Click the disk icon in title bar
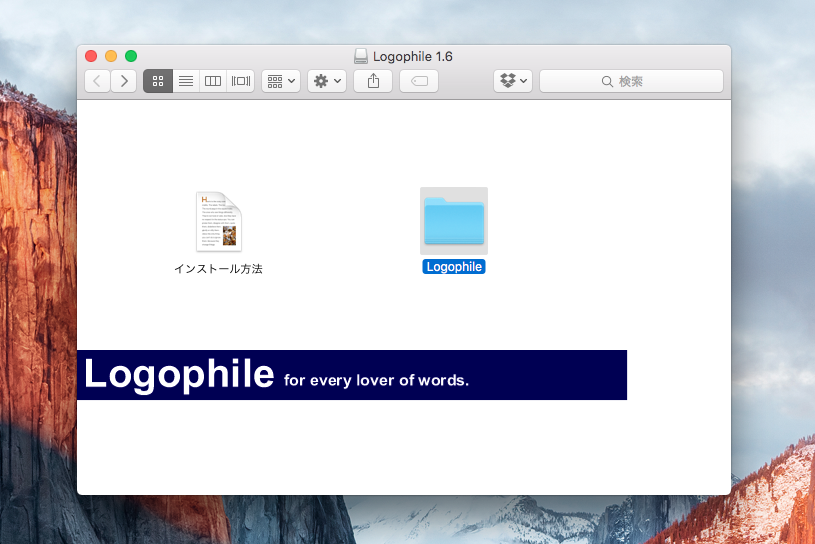Image resolution: width=815 pixels, height=544 pixels. click(361, 57)
